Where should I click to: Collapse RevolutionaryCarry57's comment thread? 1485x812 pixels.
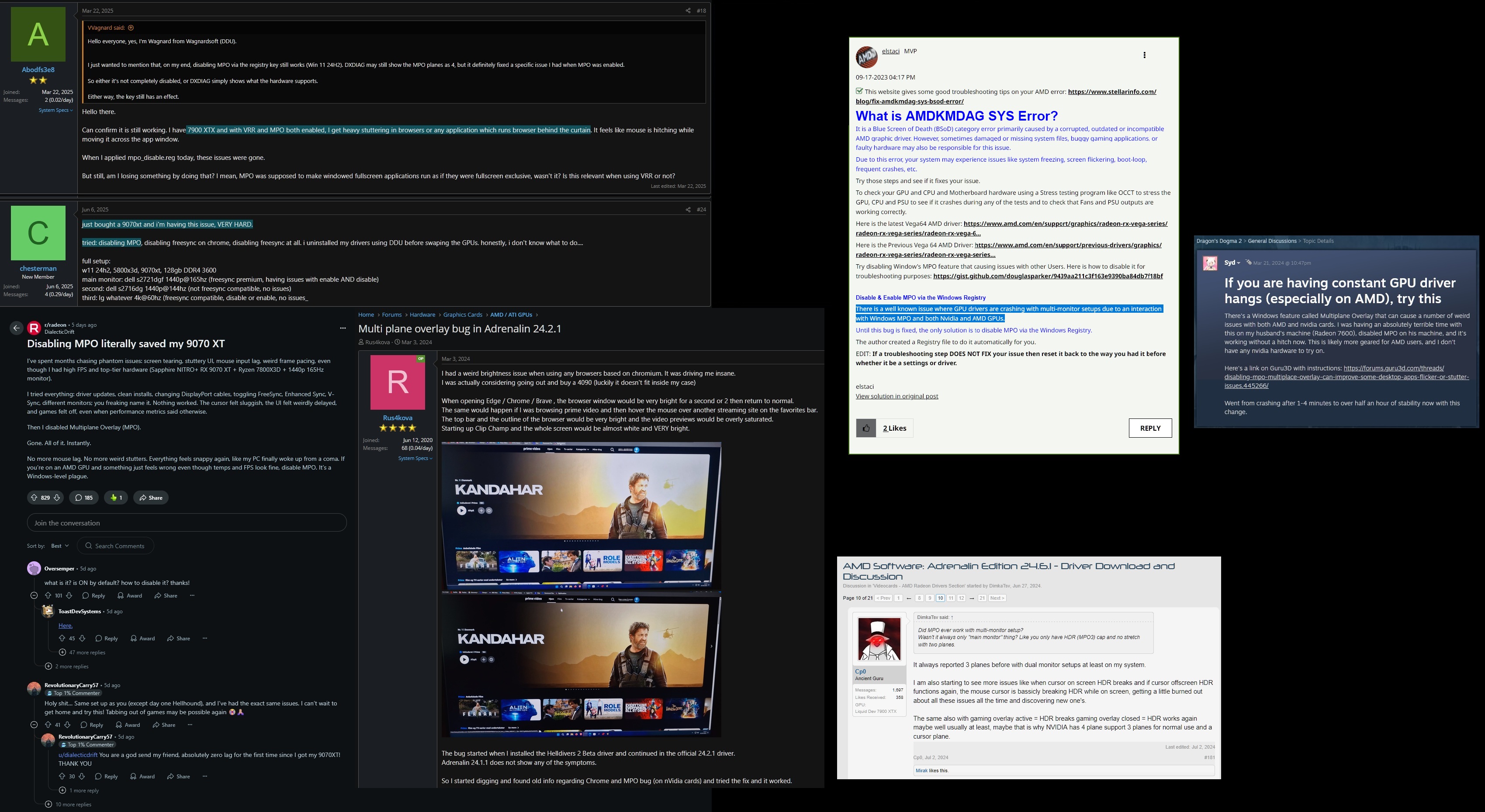(x=34, y=724)
